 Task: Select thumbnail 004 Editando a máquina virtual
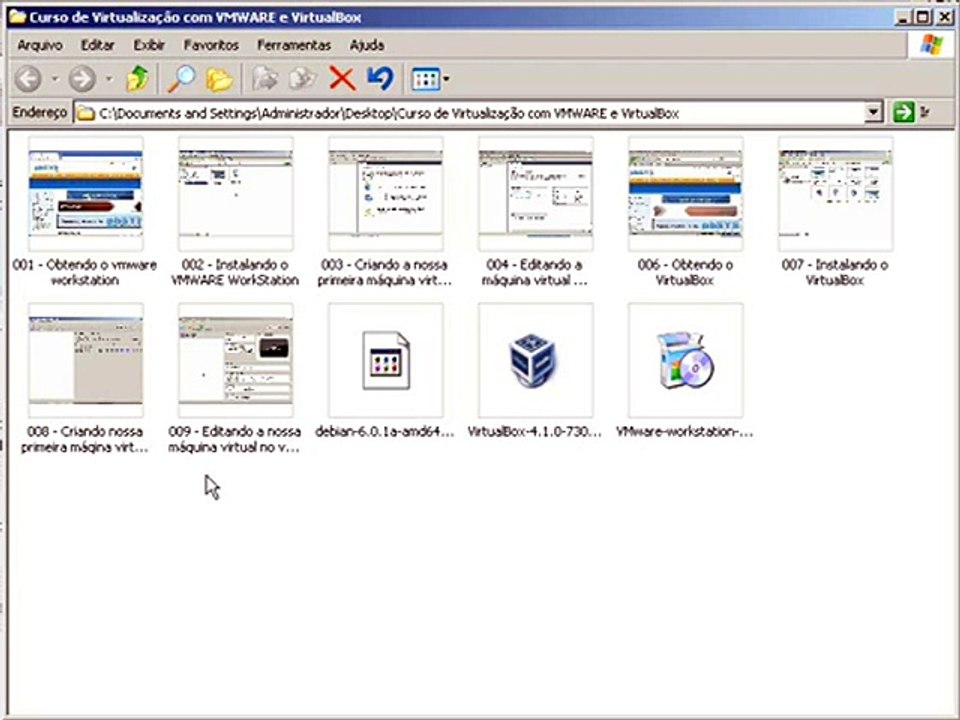point(536,193)
